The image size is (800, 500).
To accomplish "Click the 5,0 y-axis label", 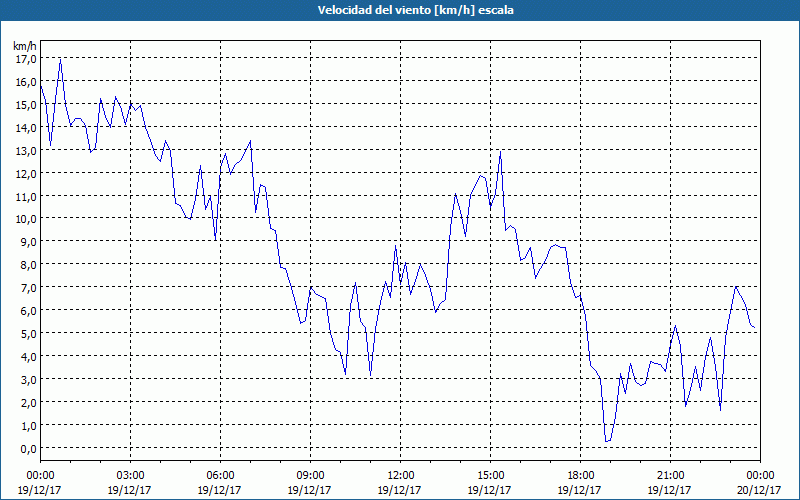I will [x=28, y=334].
